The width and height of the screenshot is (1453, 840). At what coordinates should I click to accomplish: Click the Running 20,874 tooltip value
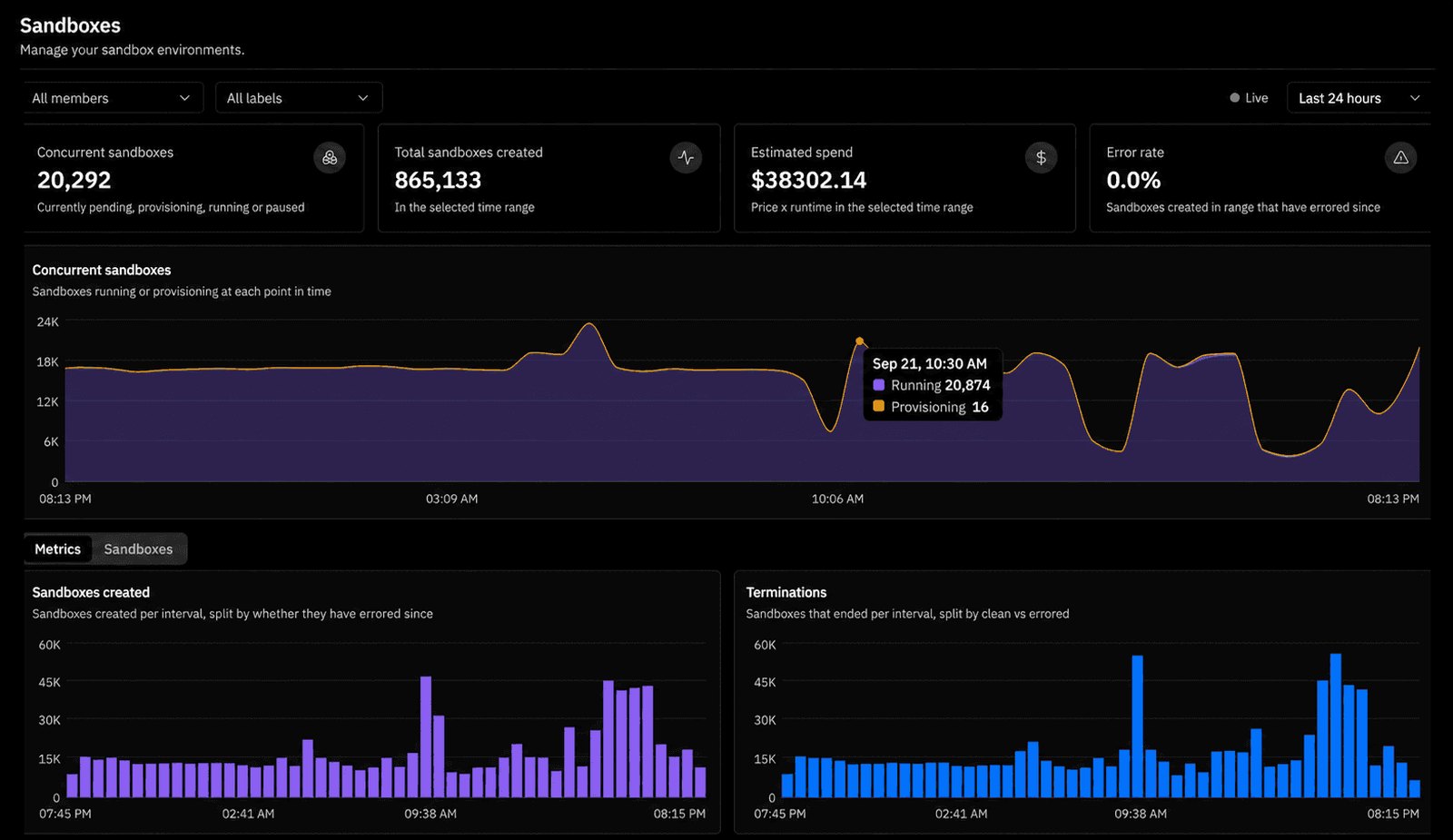(x=967, y=385)
